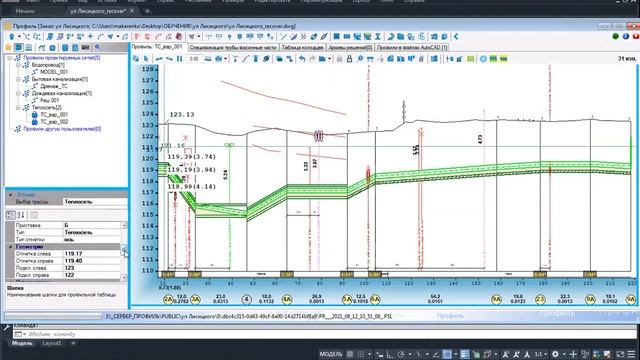Collapse Профили проектируемых сетей[5] root node
Image resolution: width=640 pixels, height=360 pixels.
10,58
